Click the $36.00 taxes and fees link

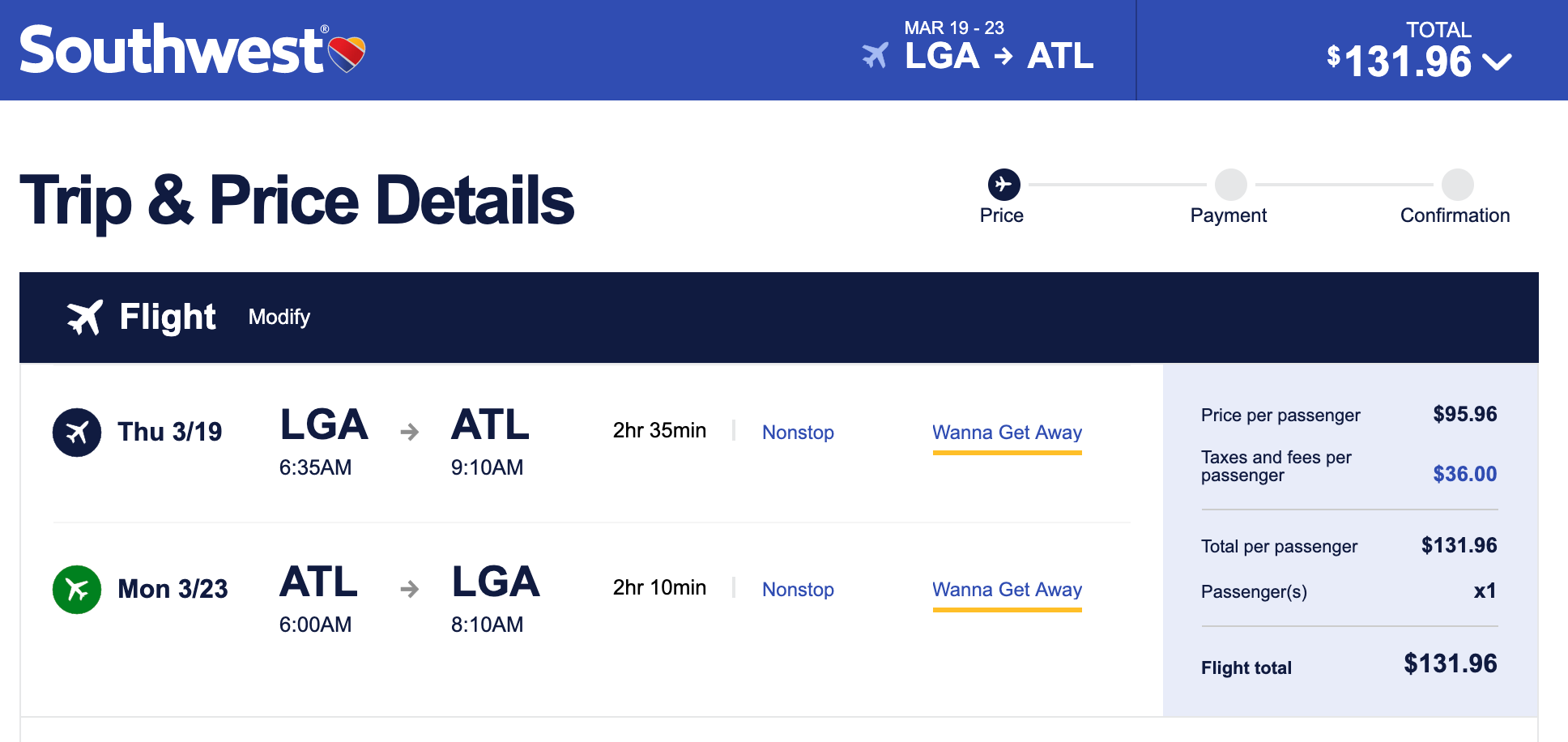(x=1464, y=474)
